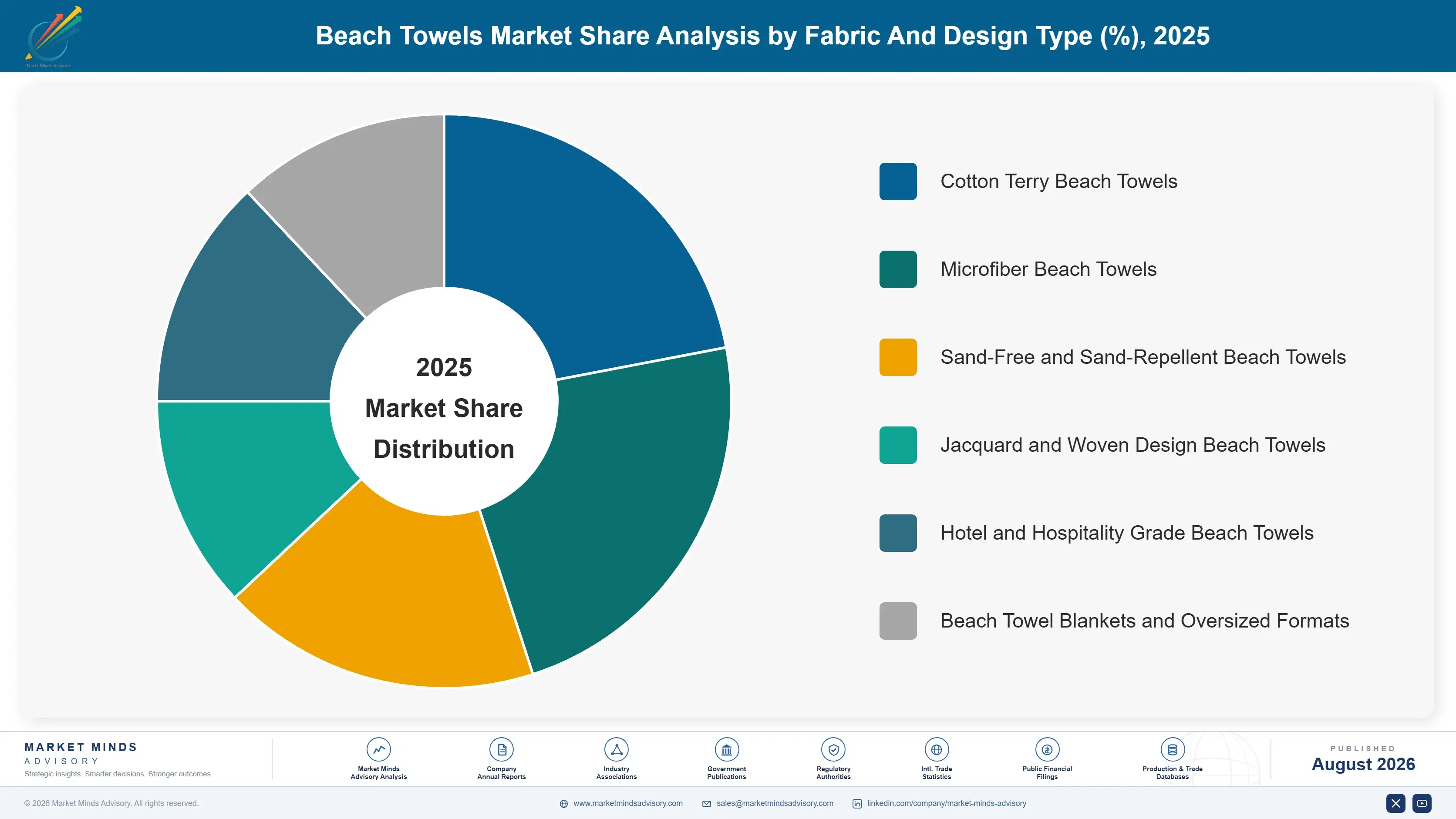This screenshot has height=819, width=1456.
Task: Click the globe icon beside the website URL
Action: click(563, 804)
